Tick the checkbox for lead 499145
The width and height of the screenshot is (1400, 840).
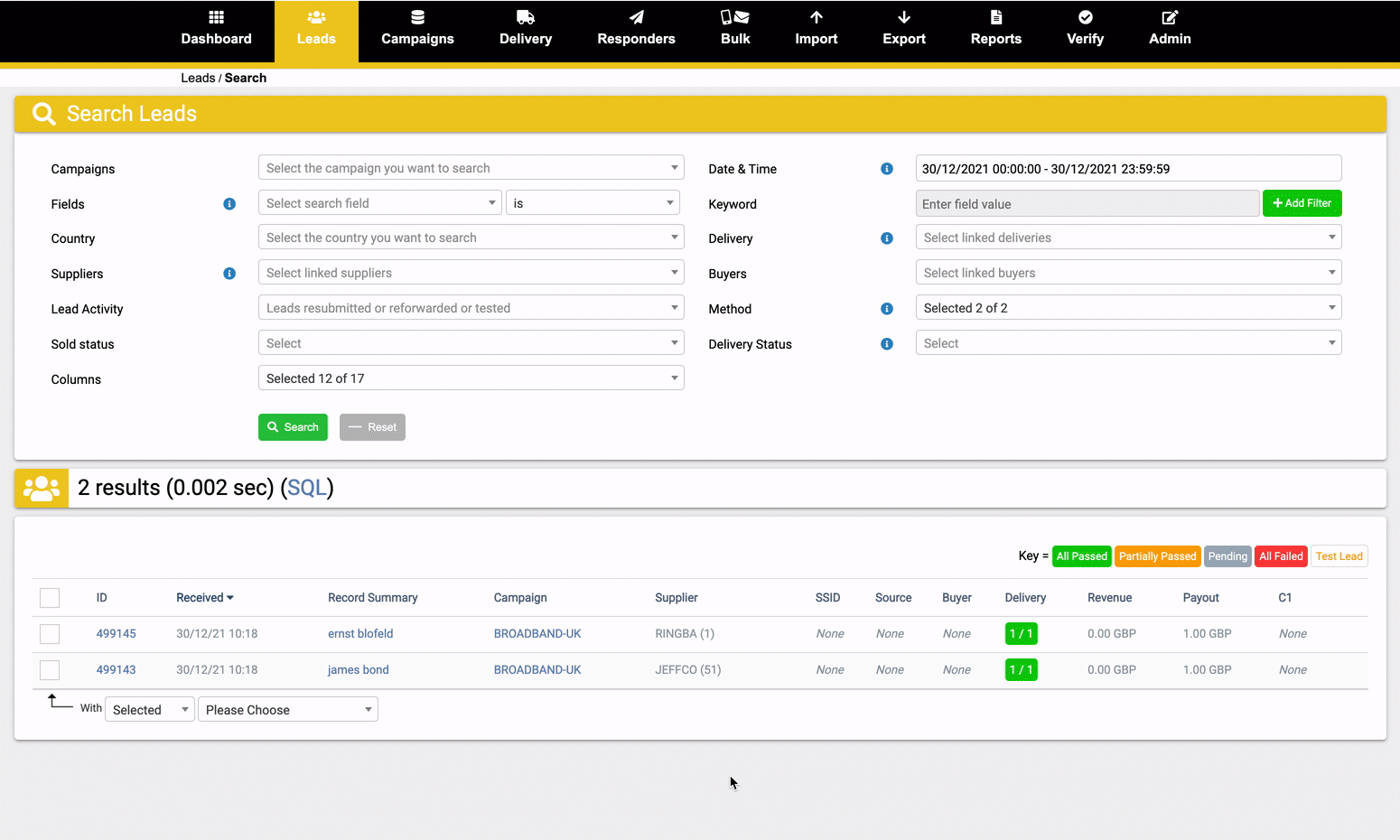[50, 634]
